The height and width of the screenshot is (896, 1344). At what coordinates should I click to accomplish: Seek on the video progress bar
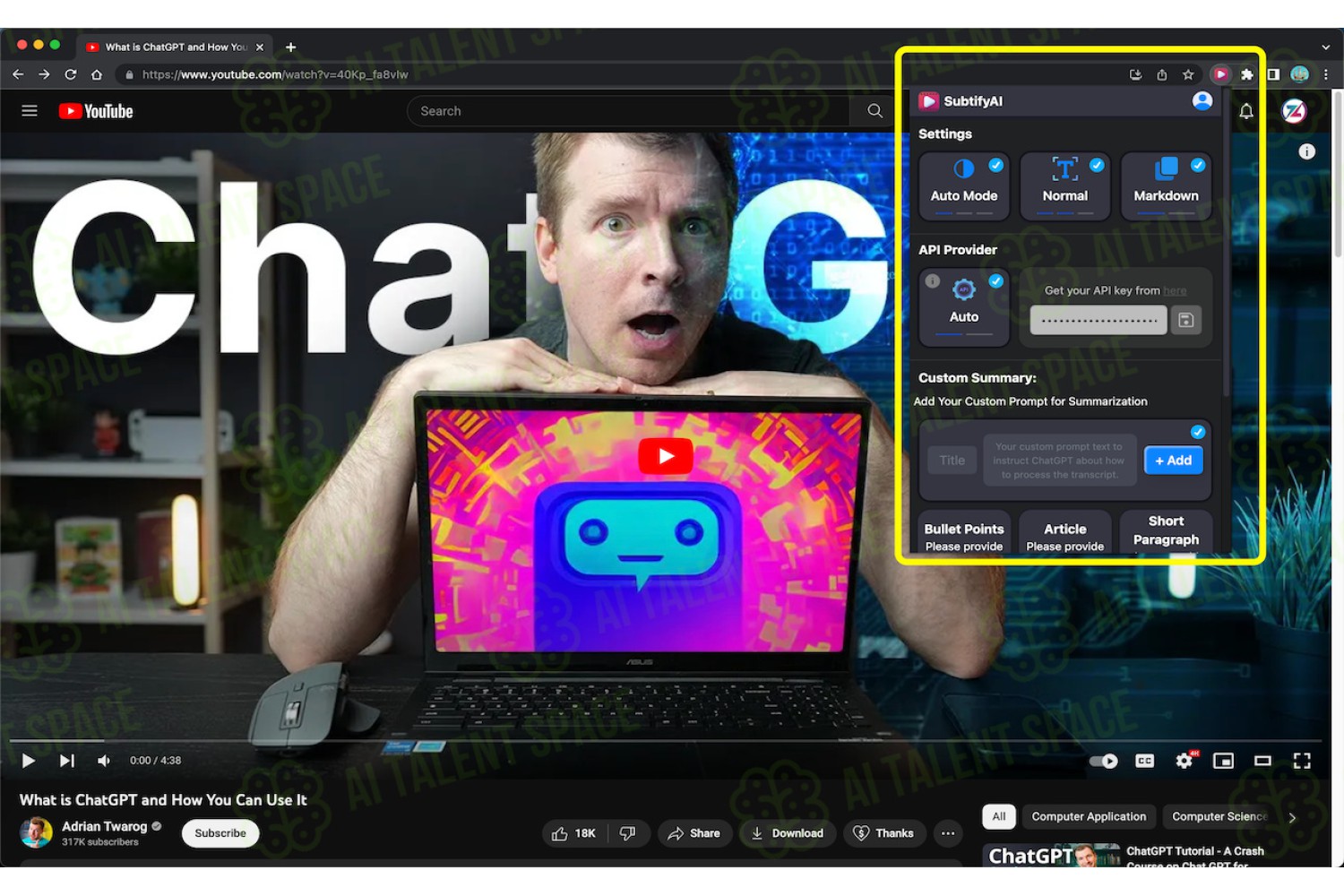tap(665, 741)
